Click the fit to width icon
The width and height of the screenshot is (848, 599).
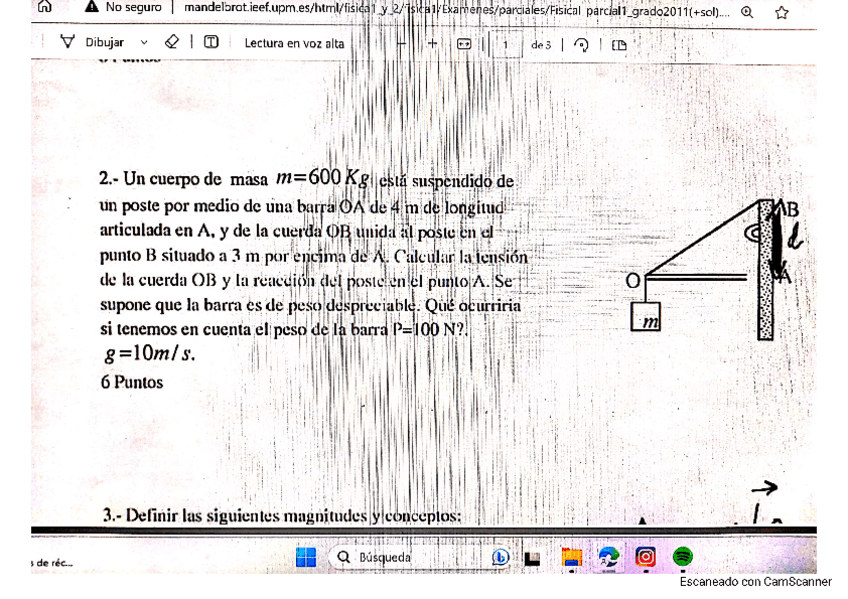(463, 44)
